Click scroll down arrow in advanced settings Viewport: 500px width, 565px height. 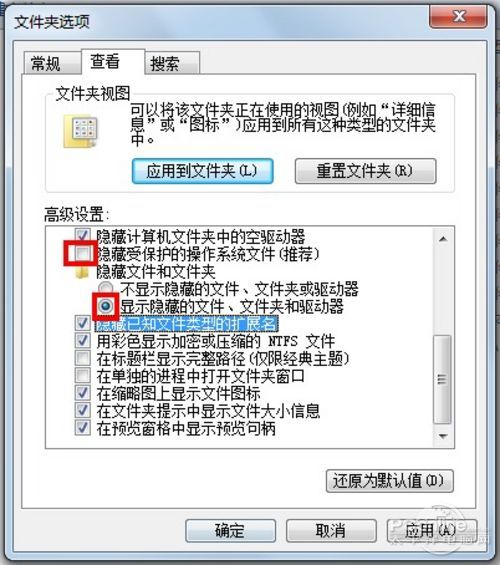click(x=443, y=436)
